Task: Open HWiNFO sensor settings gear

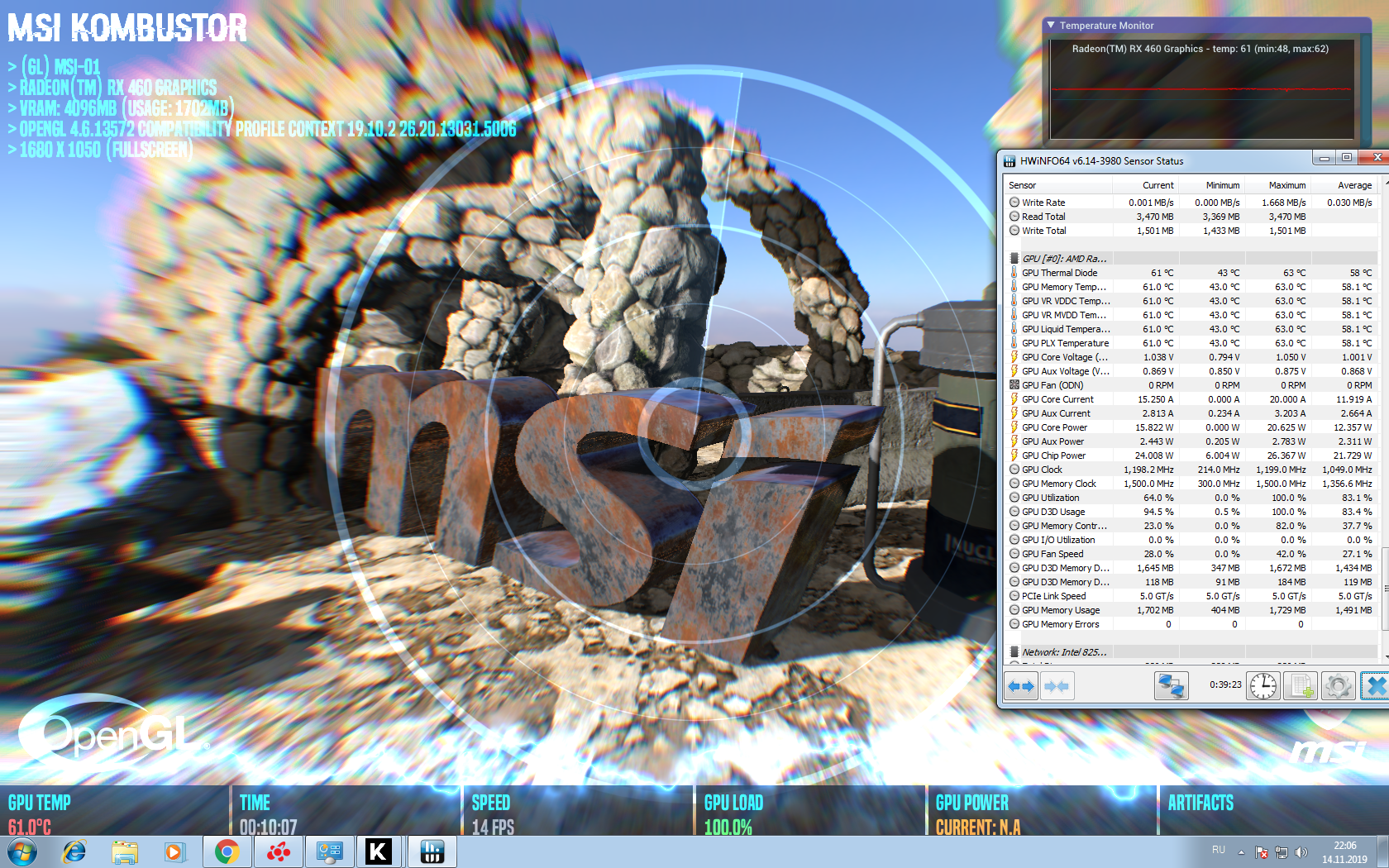Action: pyautogui.click(x=1339, y=686)
